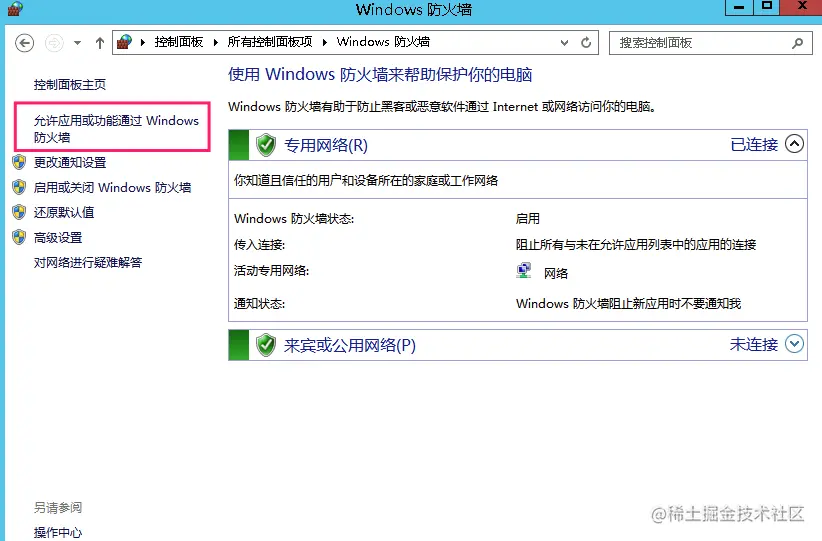Click Windows 防火墙阻止新应用时不要通知我 text
Image resolution: width=822 pixels, height=541 pixels.
[628, 304]
